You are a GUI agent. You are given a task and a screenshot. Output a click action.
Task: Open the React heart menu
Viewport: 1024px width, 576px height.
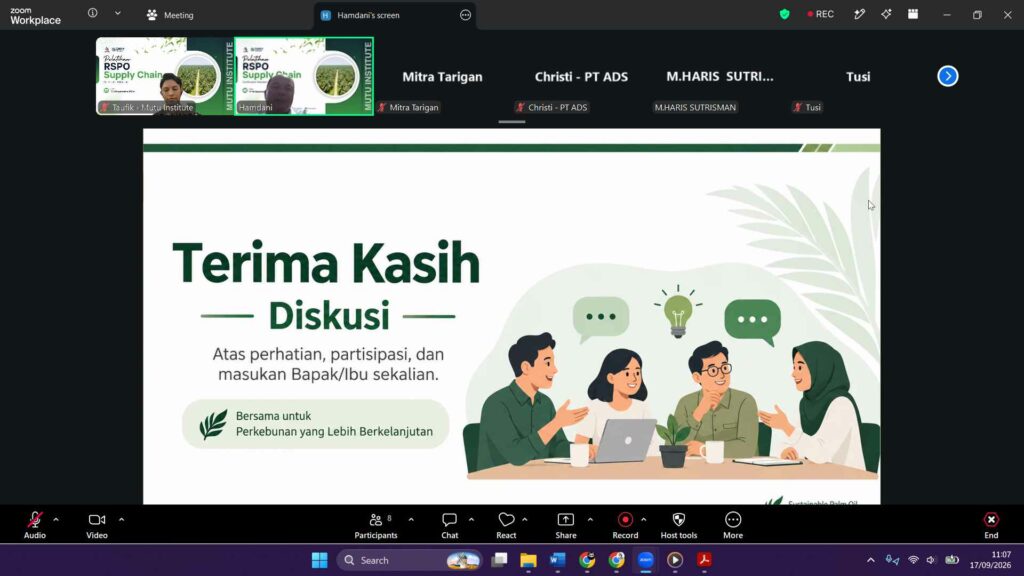[x=506, y=524]
